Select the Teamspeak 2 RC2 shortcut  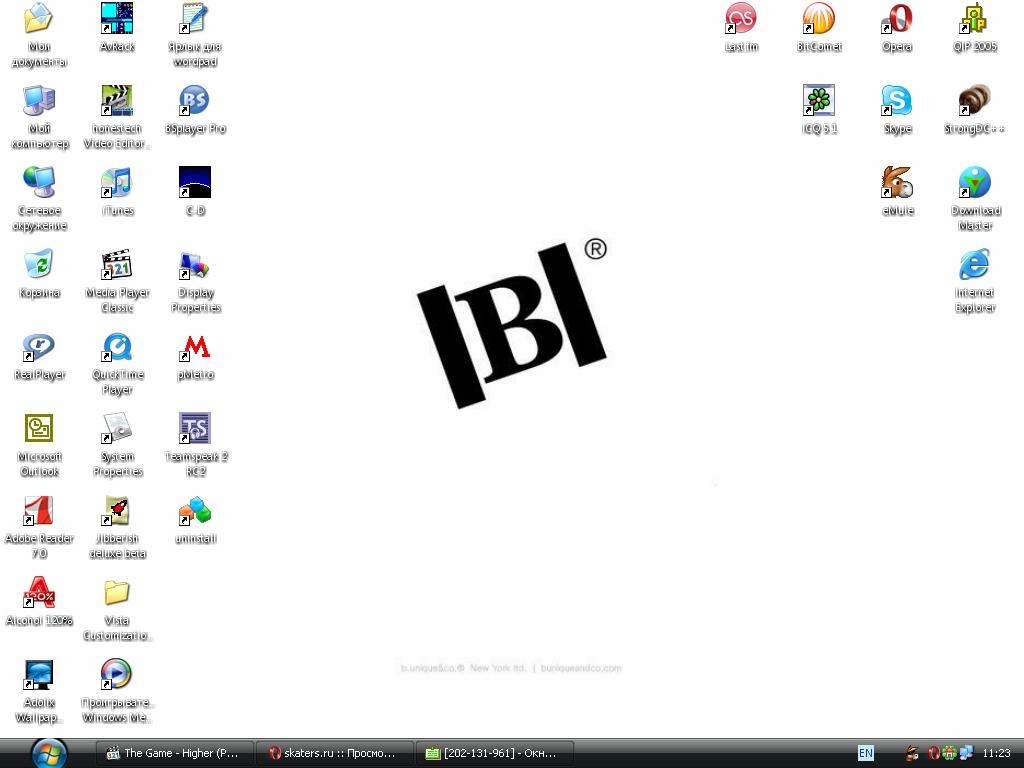(195, 429)
